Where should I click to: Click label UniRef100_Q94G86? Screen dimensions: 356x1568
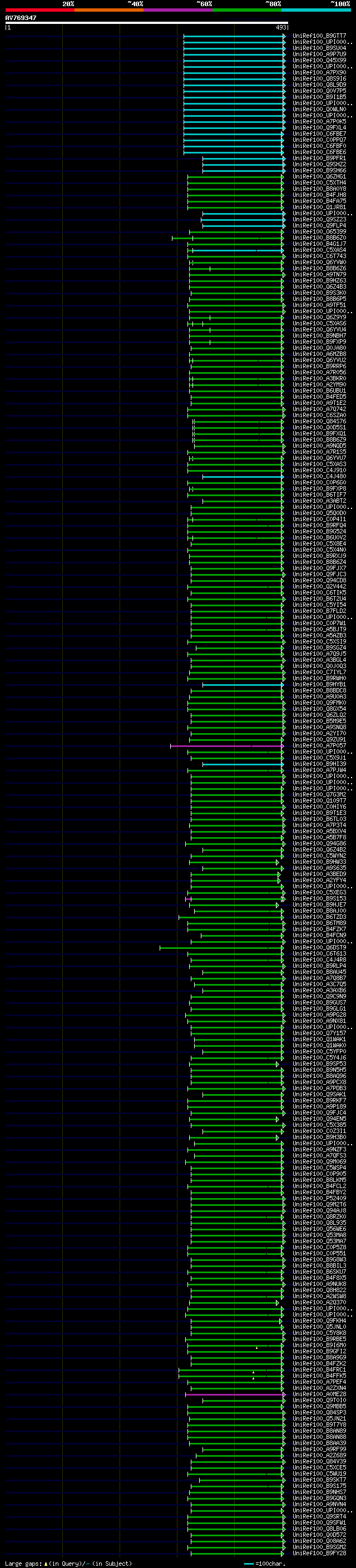[x=319, y=844]
